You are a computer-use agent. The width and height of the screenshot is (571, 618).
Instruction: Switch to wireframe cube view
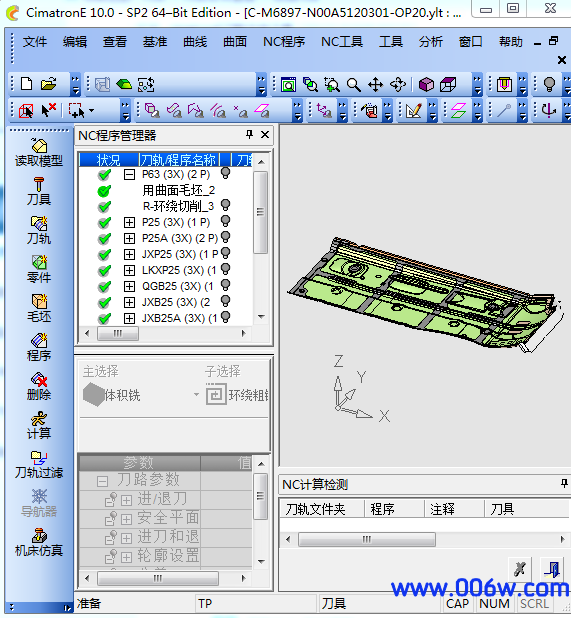tap(448, 84)
